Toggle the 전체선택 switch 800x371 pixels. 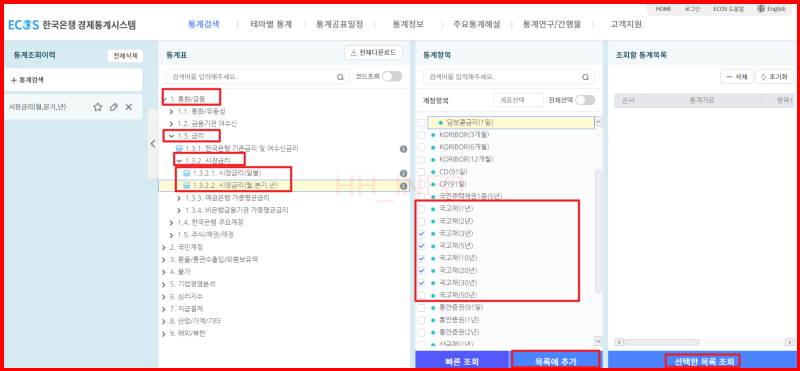pyautogui.click(x=585, y=100)
